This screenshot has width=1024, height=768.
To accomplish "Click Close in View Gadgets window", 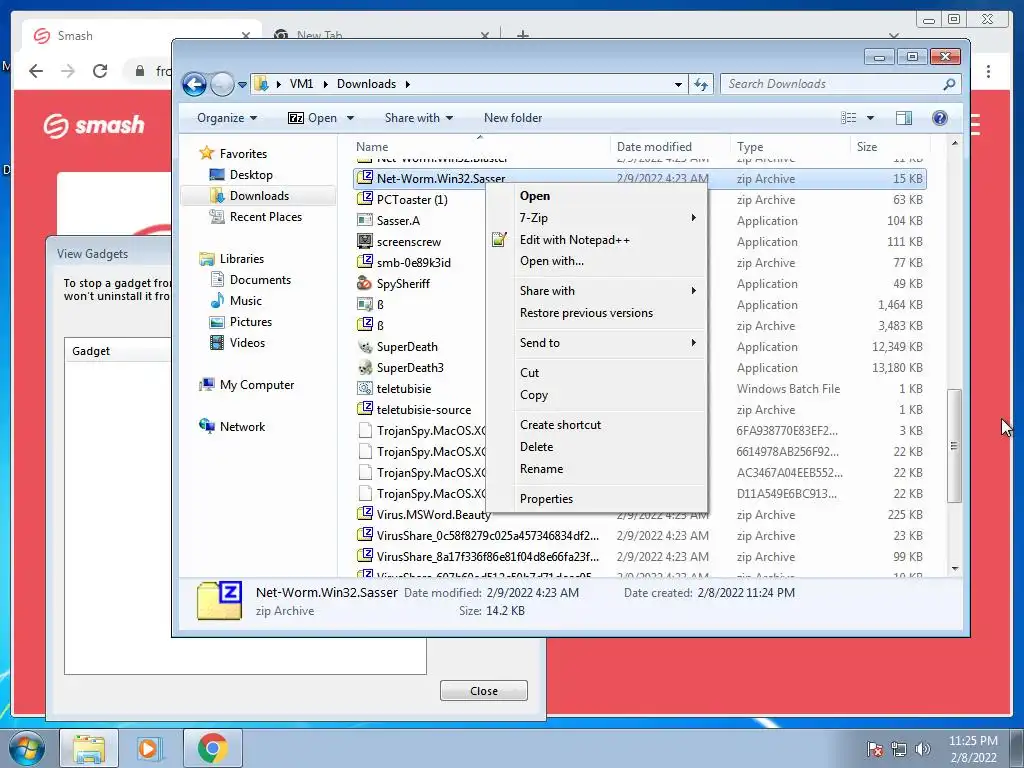I will [483, 691].
